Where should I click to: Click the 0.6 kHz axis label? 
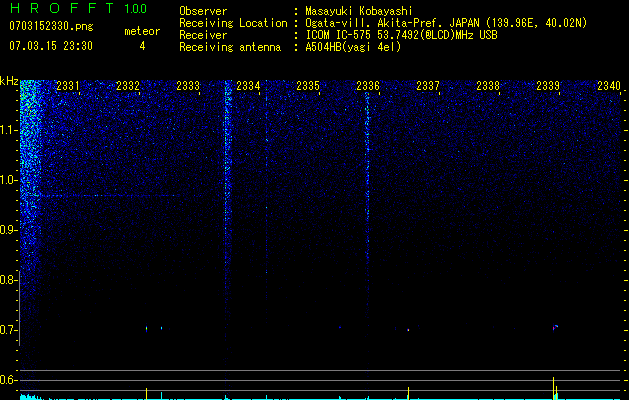point(8,380)
